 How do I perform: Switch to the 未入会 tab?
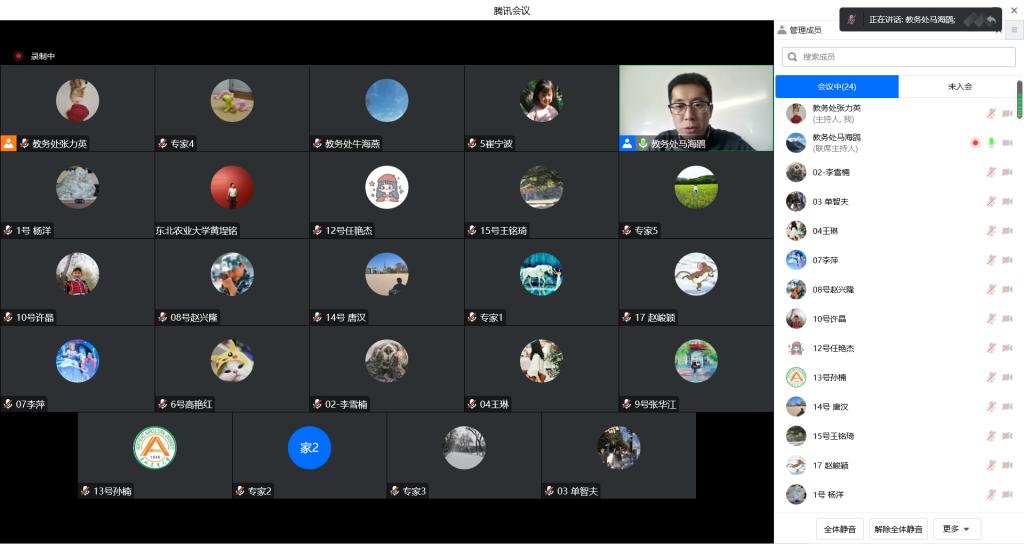click(959, 87)
